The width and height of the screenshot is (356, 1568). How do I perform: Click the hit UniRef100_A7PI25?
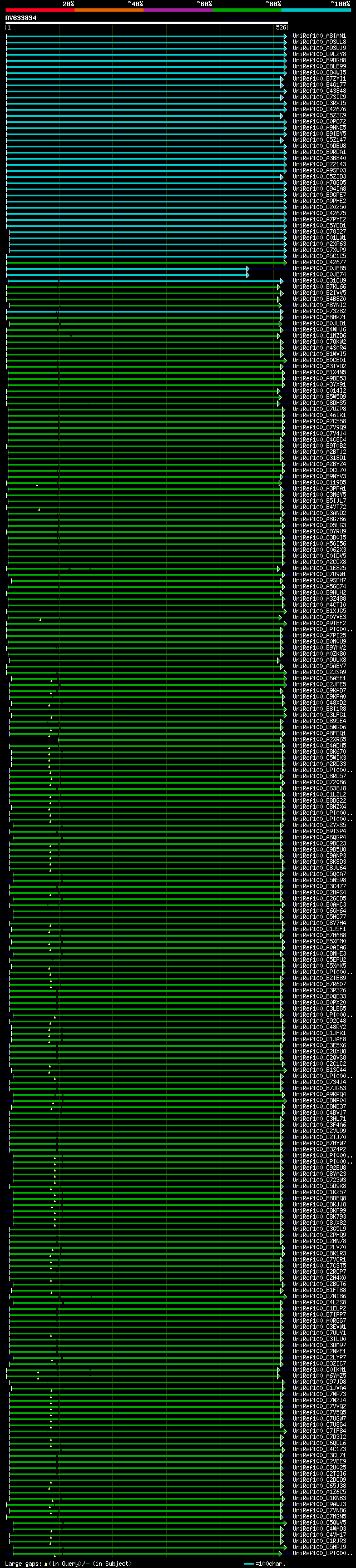tap(319, 635)
